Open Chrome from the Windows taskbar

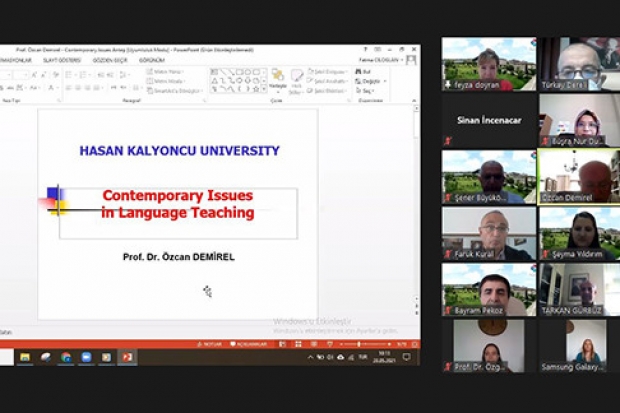pyautogui.click(x=66, y=357)
